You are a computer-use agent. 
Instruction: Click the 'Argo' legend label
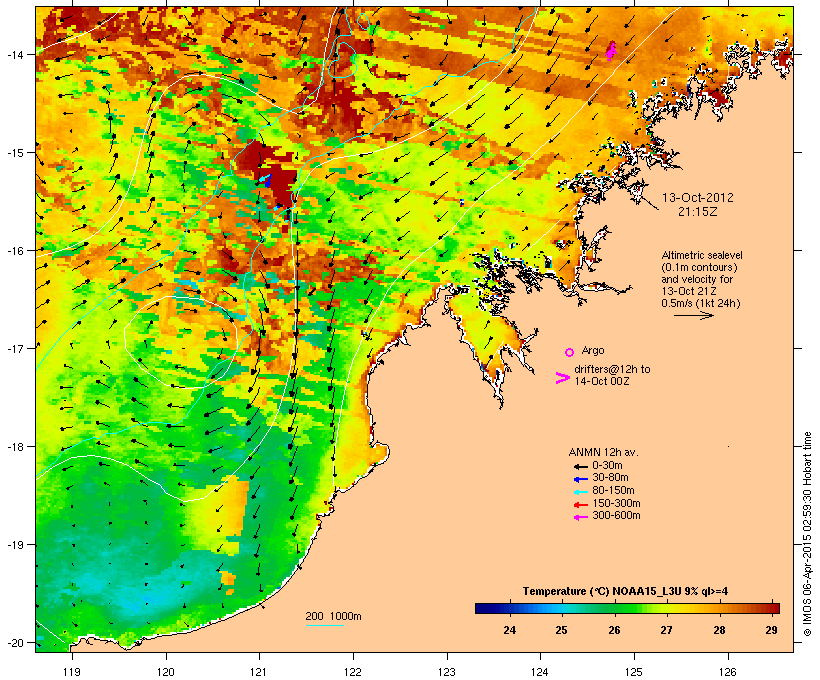pos(593,350)
